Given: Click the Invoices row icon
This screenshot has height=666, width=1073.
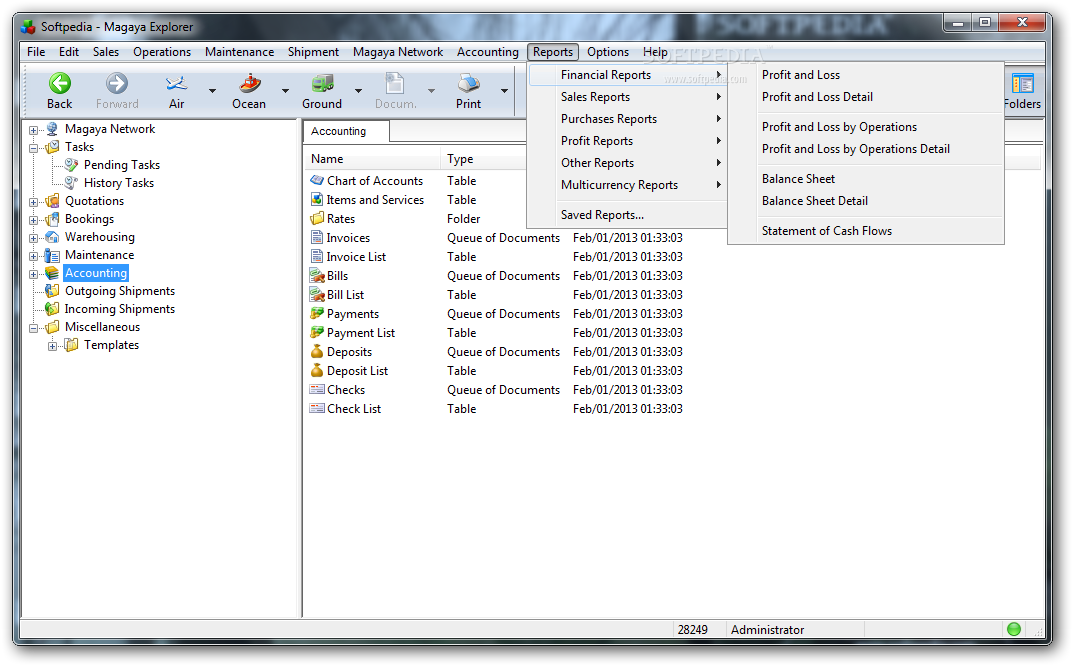Looking at the screenshot, I should tap(317, 238).
